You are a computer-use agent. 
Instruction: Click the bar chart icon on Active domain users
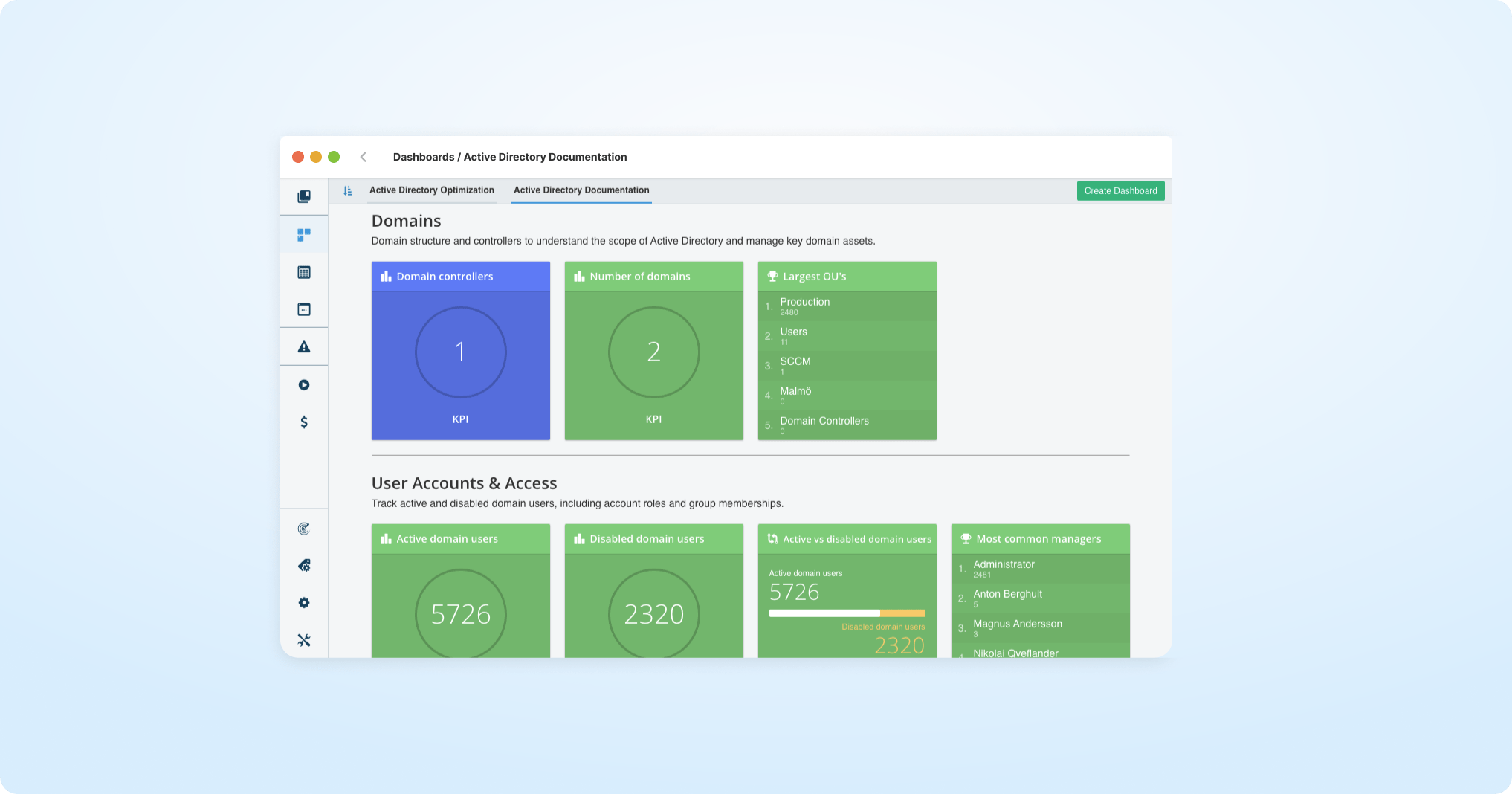click(x=386, y=539)
